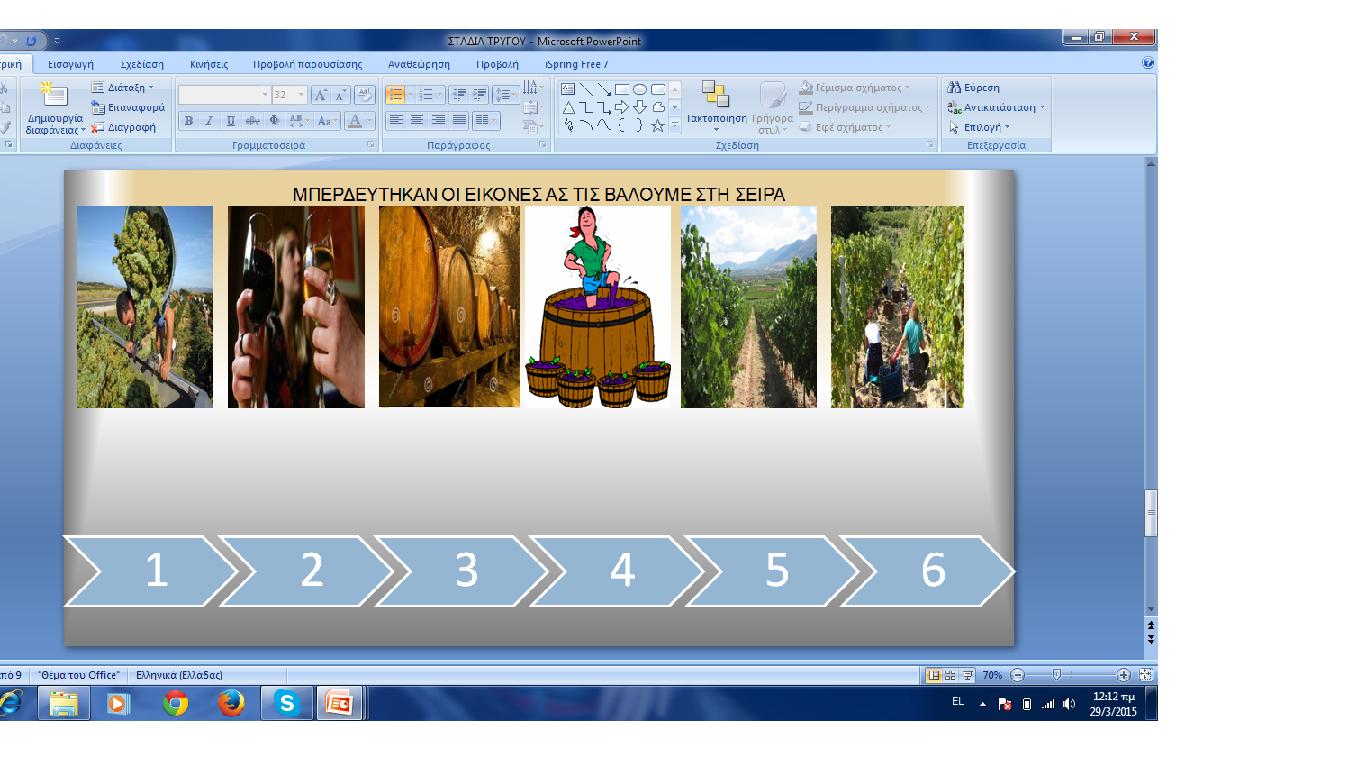Click the Clear Formatting icon
Image resolution: width=1366 pixels, height=768 pixels.
coord(365,94)
